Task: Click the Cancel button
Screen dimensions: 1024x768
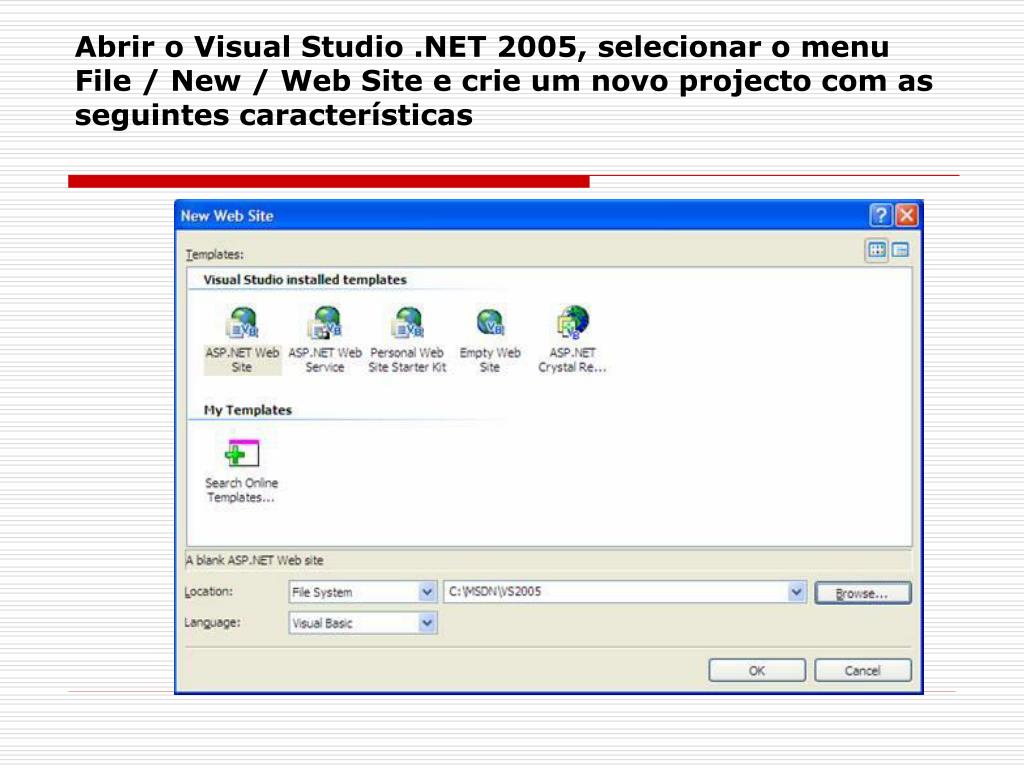Action: point(862,671)
